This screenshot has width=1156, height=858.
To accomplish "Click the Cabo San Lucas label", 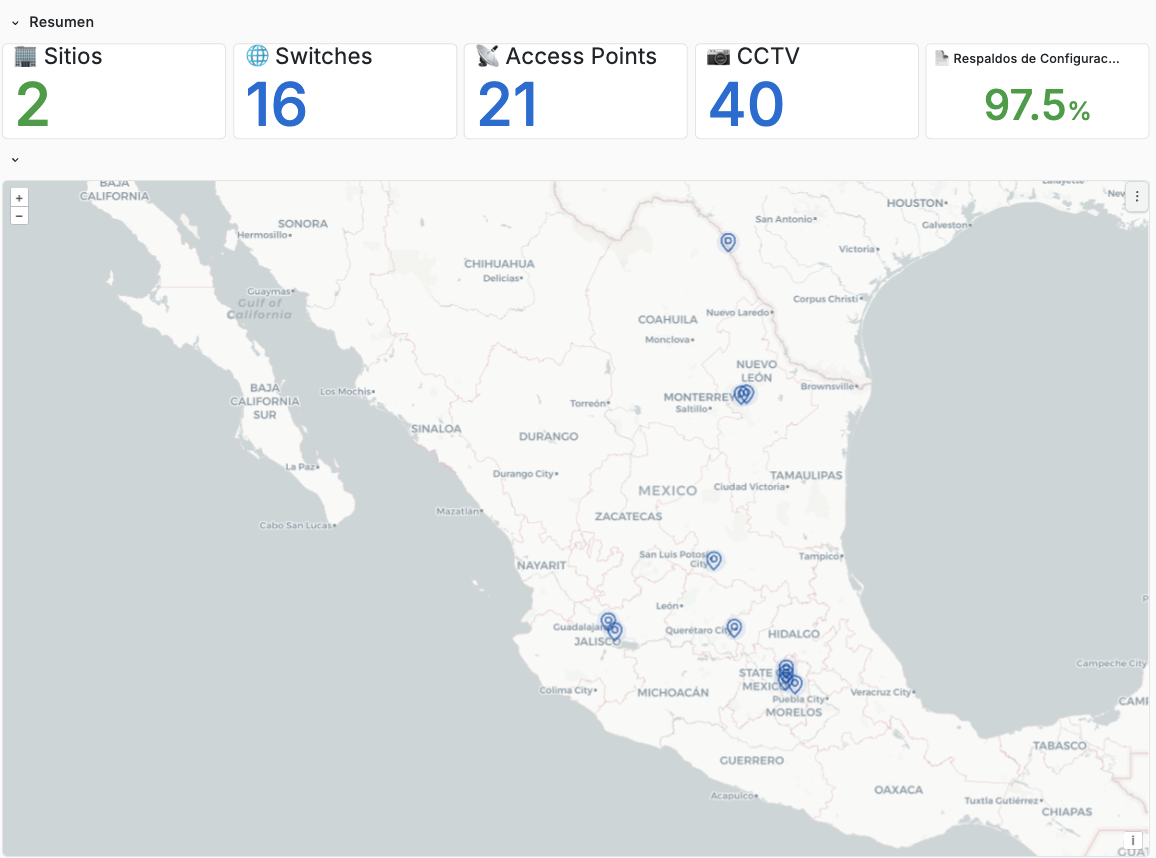I will [x=296, y=526].
